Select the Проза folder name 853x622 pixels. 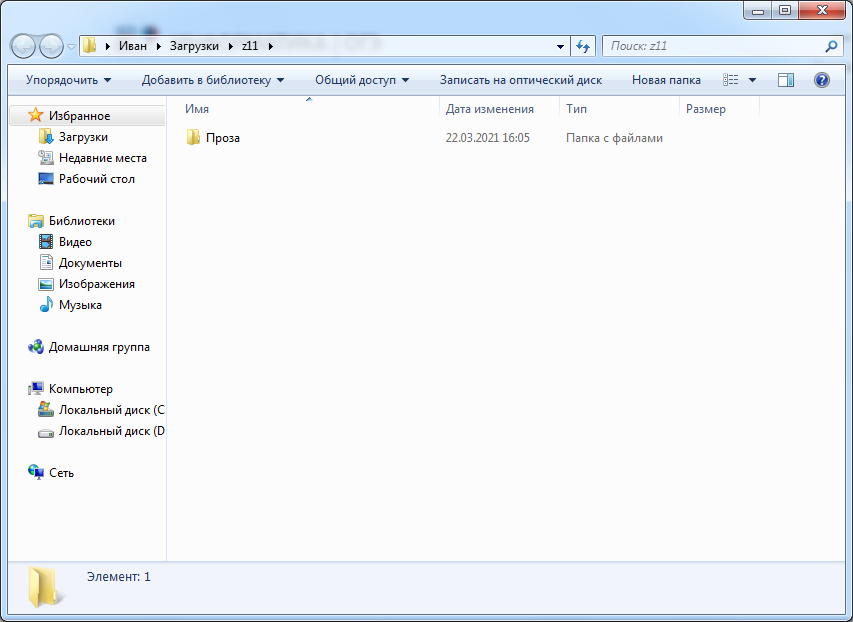223,138
